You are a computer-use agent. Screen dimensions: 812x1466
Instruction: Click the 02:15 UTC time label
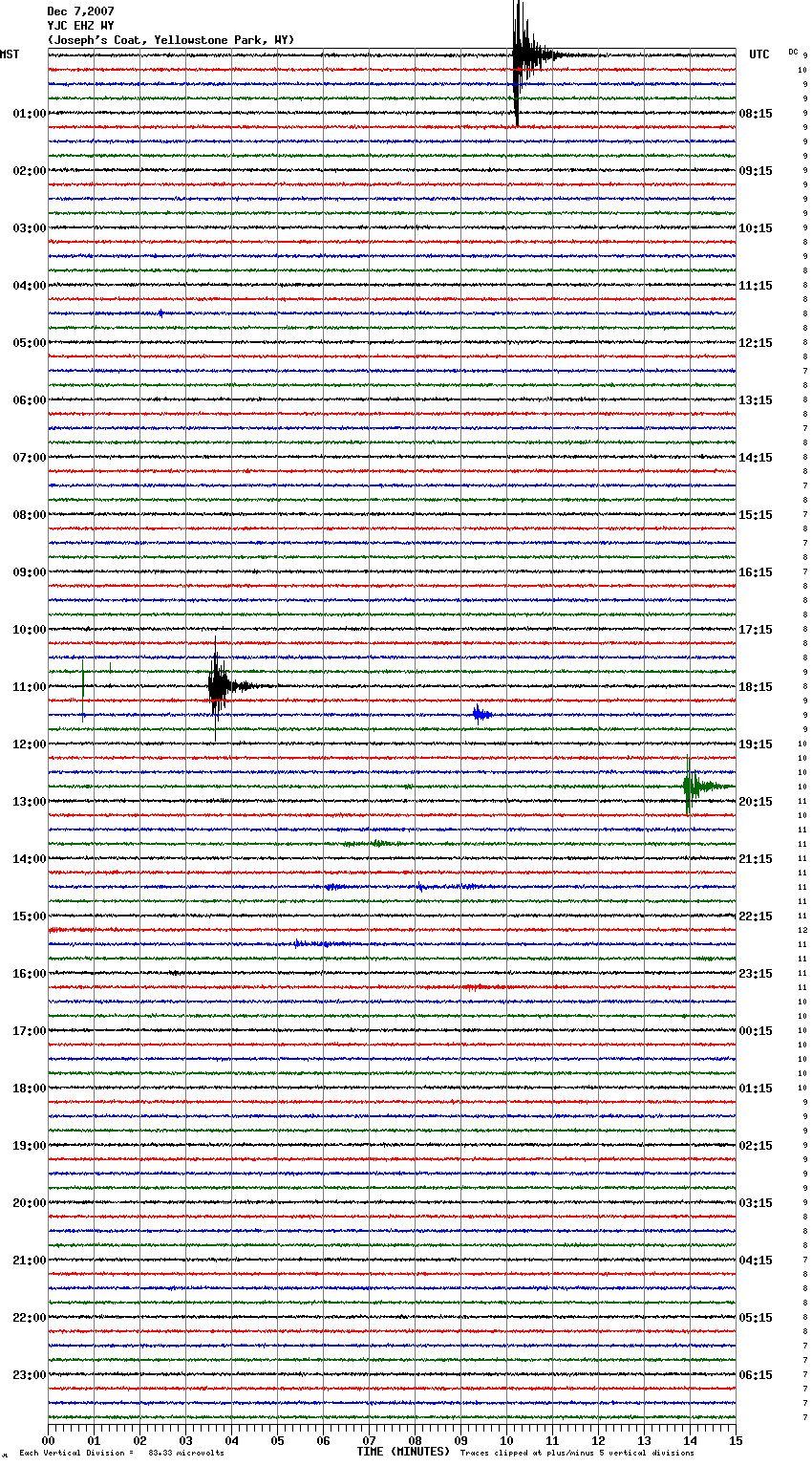pyautogui.click(x=756, y=1145)
